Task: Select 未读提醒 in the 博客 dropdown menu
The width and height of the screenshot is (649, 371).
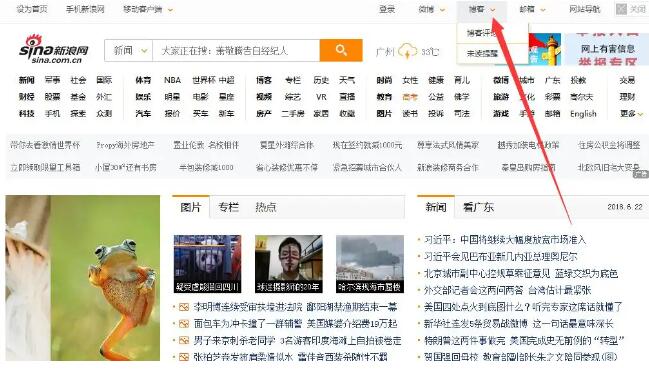Action: 482,53
